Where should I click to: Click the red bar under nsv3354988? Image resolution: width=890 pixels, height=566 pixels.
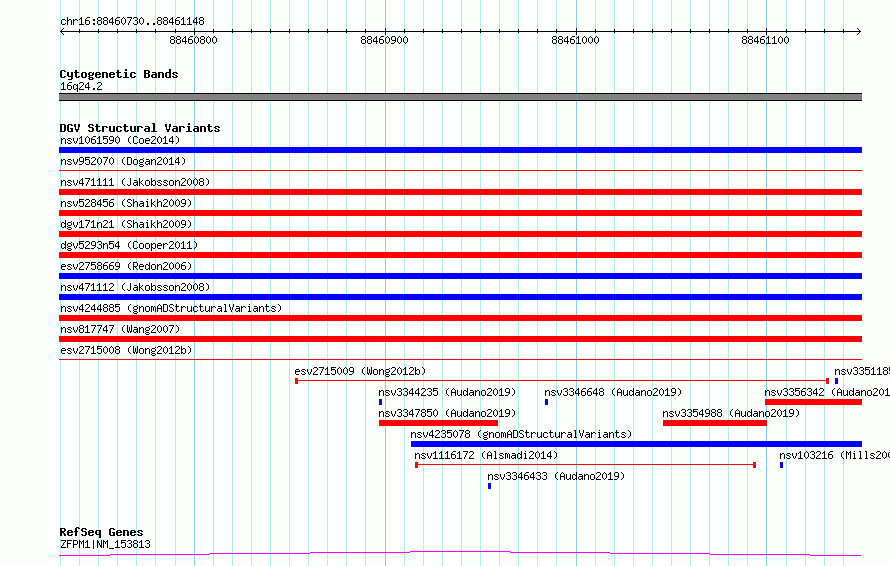click(x=715, y=423)
